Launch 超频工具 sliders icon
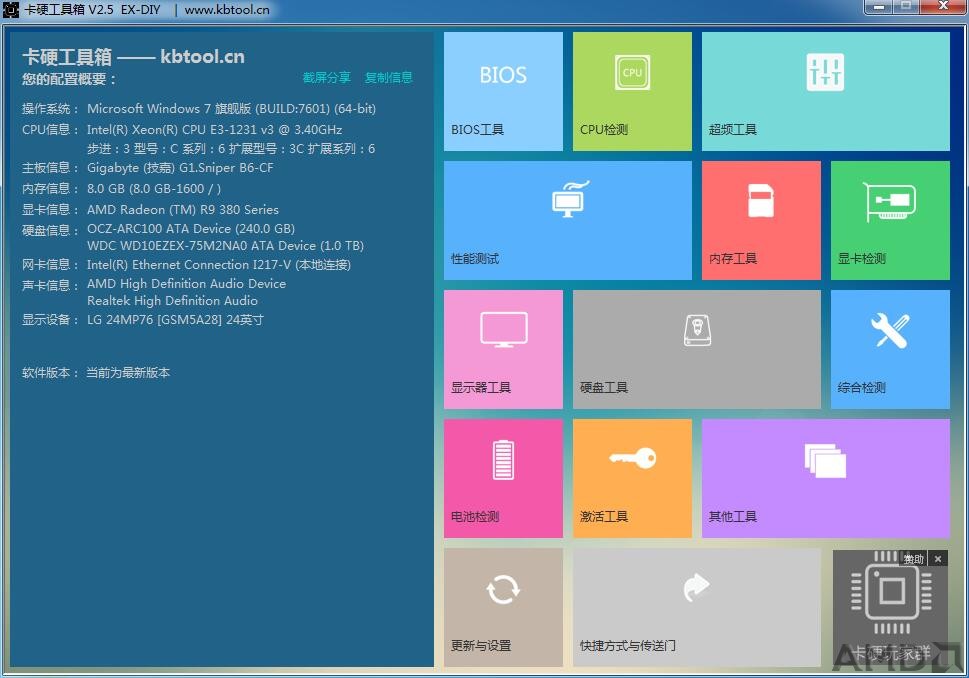This screenshot has width=969, height=678. pos(825,72)
